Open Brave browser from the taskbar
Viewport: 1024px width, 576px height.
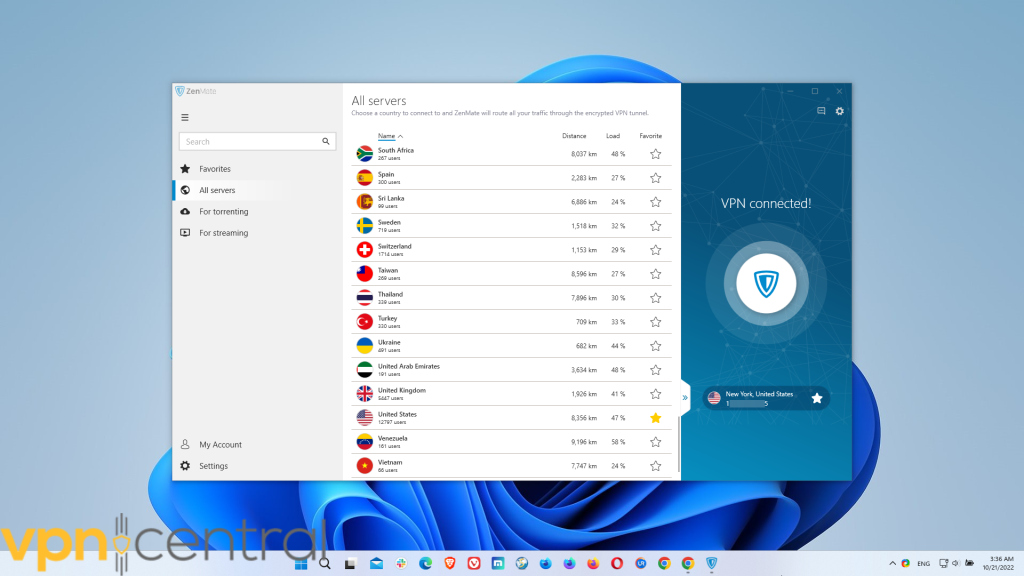(x=450, y=564)
